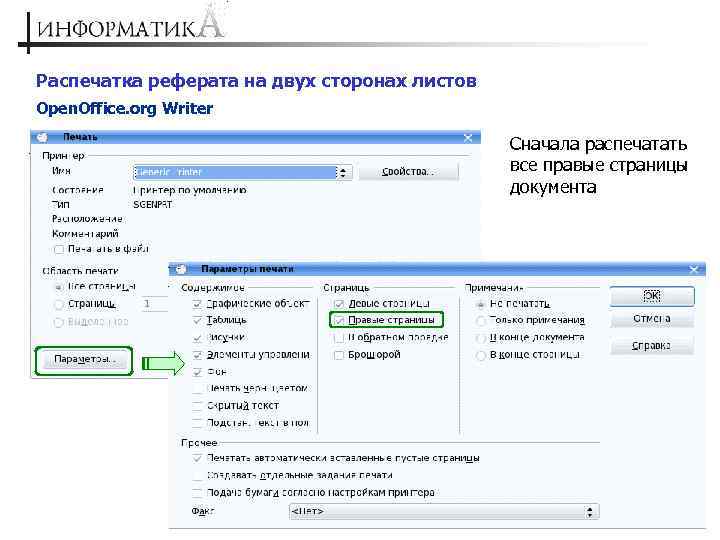Click Принтер по умолчанию status text
The image size is (720, 540).
coord(190,190)
